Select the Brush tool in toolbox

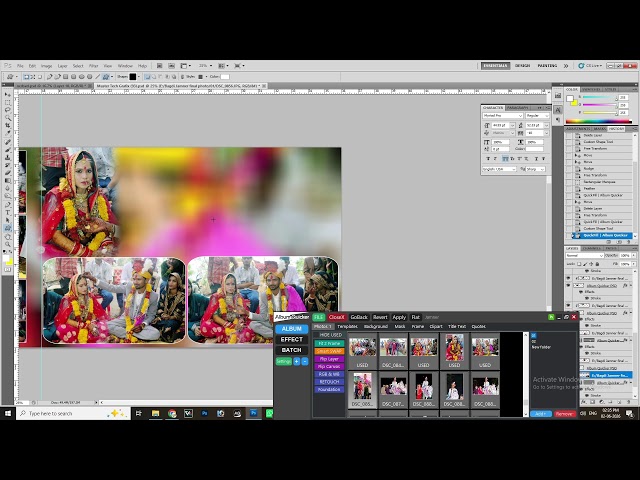coord(8,150)
